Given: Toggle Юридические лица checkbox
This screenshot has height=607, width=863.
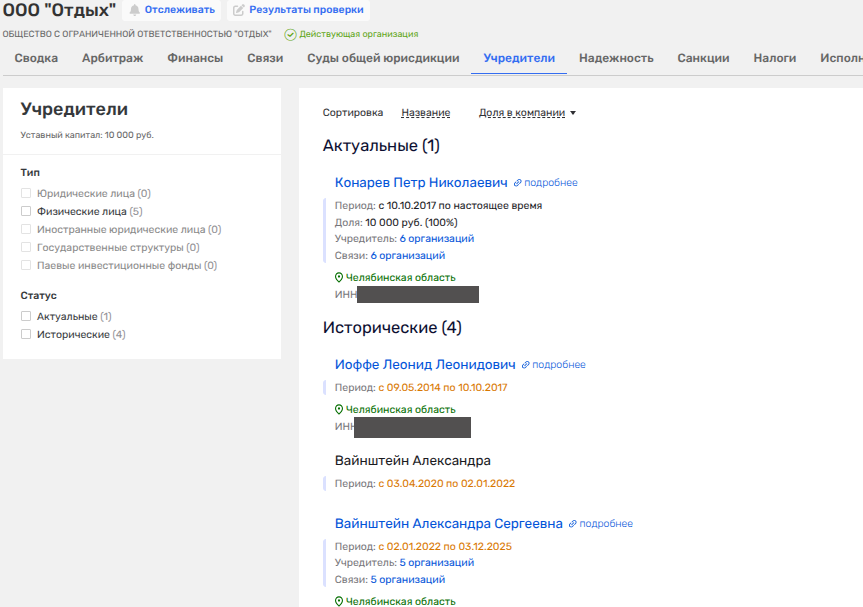Looking at the screenshot, I should pos(26,193).
